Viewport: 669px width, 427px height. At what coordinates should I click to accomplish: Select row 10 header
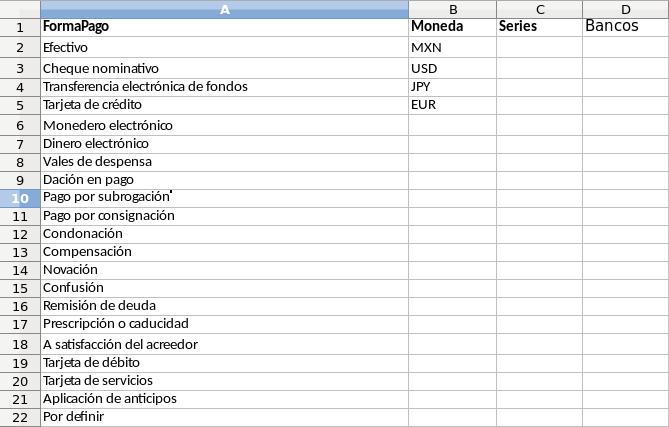20,198
